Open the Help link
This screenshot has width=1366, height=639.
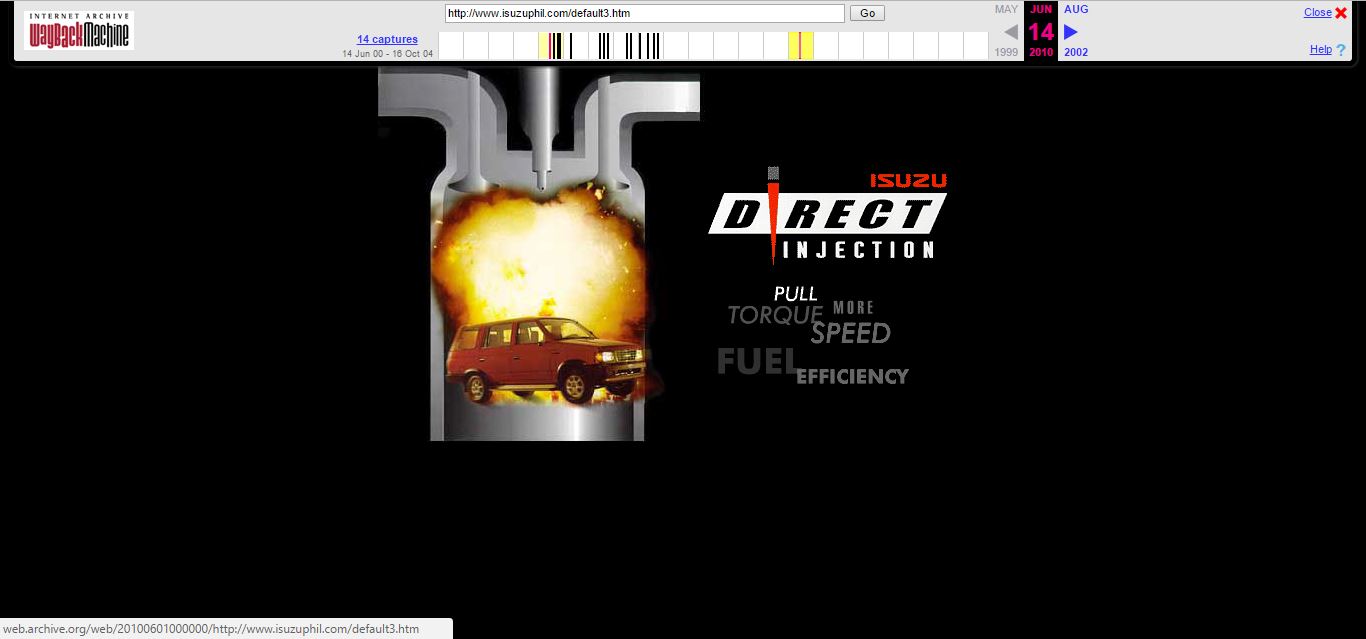click(x=1321, y=49)
